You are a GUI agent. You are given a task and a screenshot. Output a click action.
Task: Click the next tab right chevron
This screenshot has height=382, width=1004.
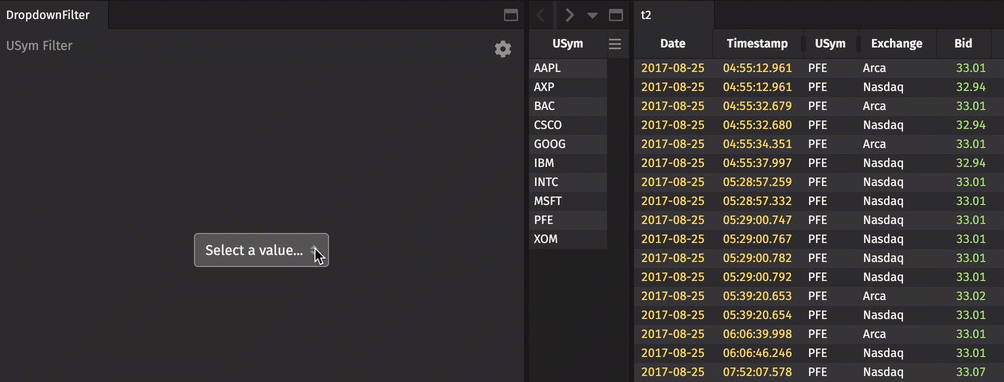(569, 15)
